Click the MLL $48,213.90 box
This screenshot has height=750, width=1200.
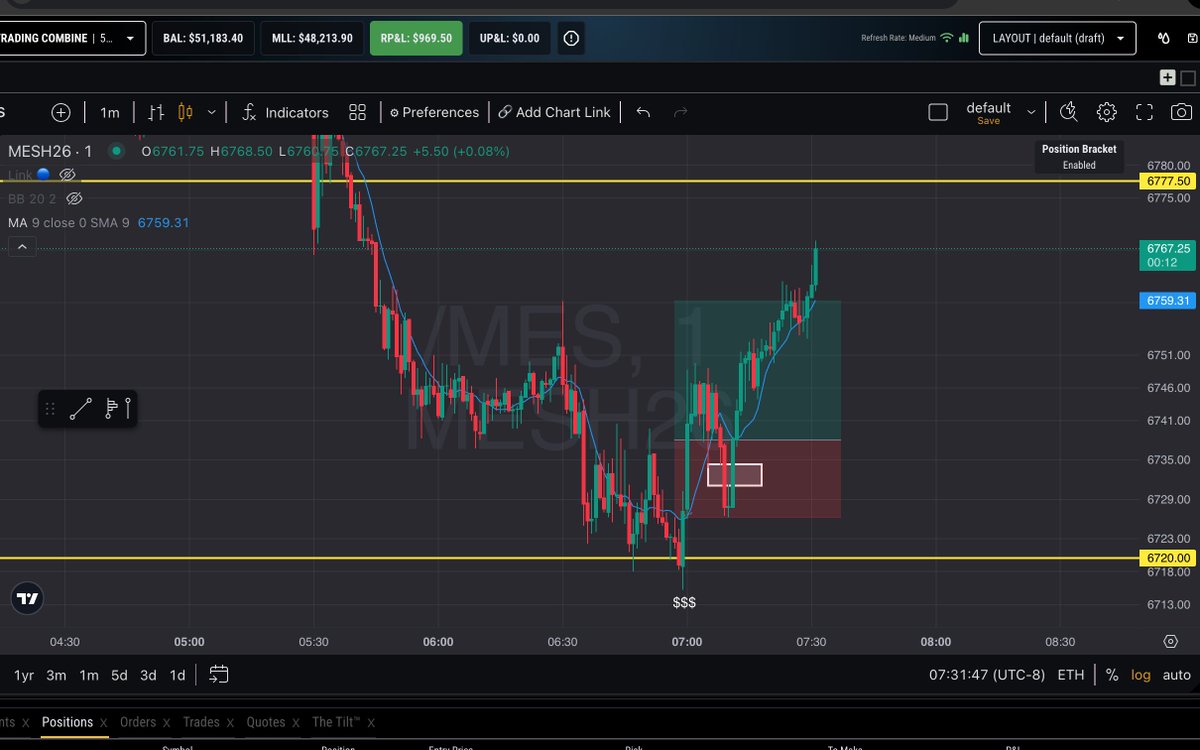[312, 38]
